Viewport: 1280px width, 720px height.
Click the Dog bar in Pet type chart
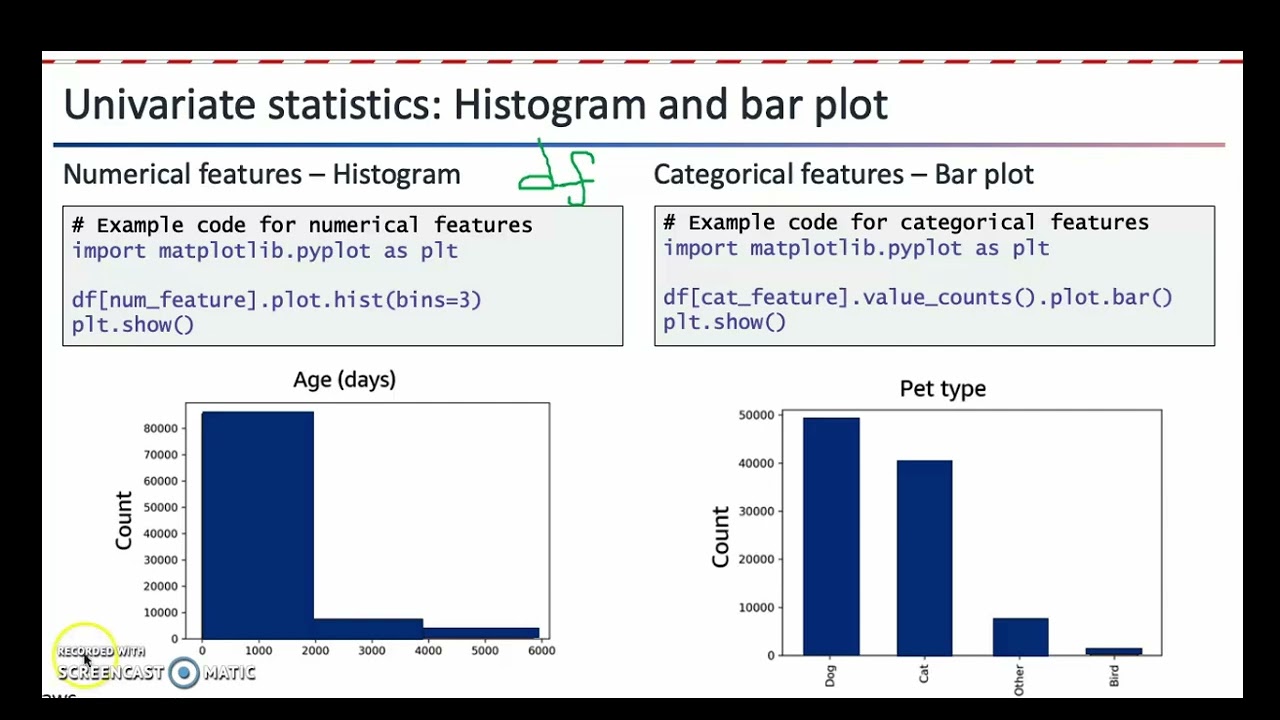click(831, 536)
